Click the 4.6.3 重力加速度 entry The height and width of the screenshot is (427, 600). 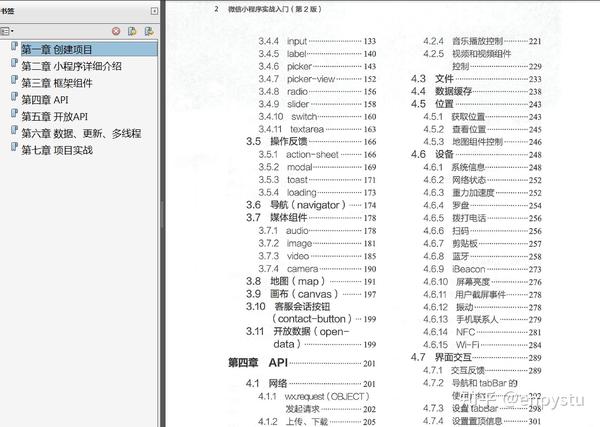point(483,193)
